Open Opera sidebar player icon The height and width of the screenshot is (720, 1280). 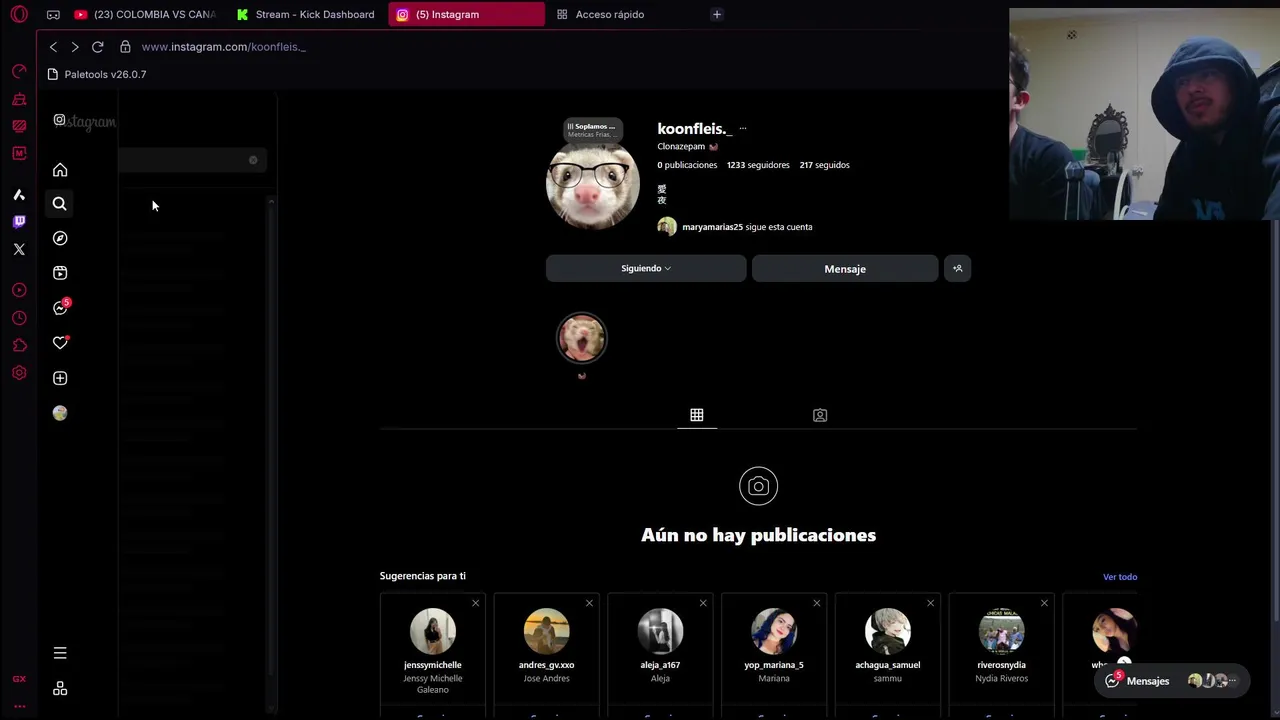19,290
